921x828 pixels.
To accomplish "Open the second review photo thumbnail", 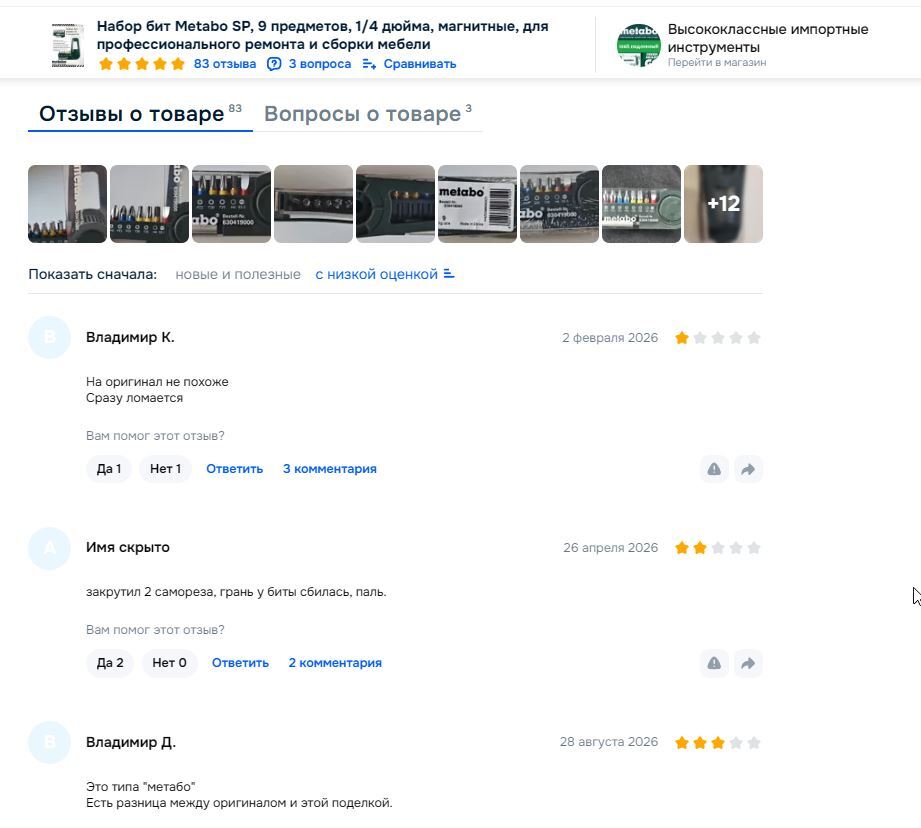I will (150, 204).
